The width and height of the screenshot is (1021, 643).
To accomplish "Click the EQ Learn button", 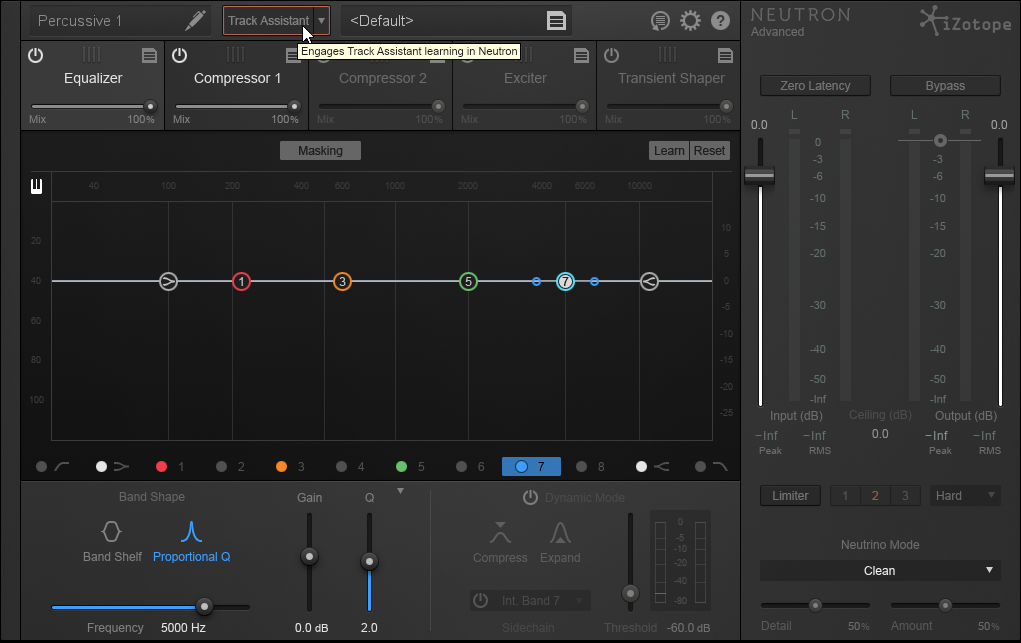I will click(669, 150).
